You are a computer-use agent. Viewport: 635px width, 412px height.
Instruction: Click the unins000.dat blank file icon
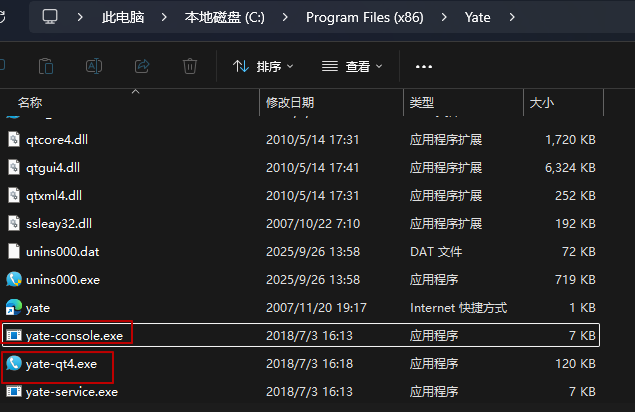(14, 251)
